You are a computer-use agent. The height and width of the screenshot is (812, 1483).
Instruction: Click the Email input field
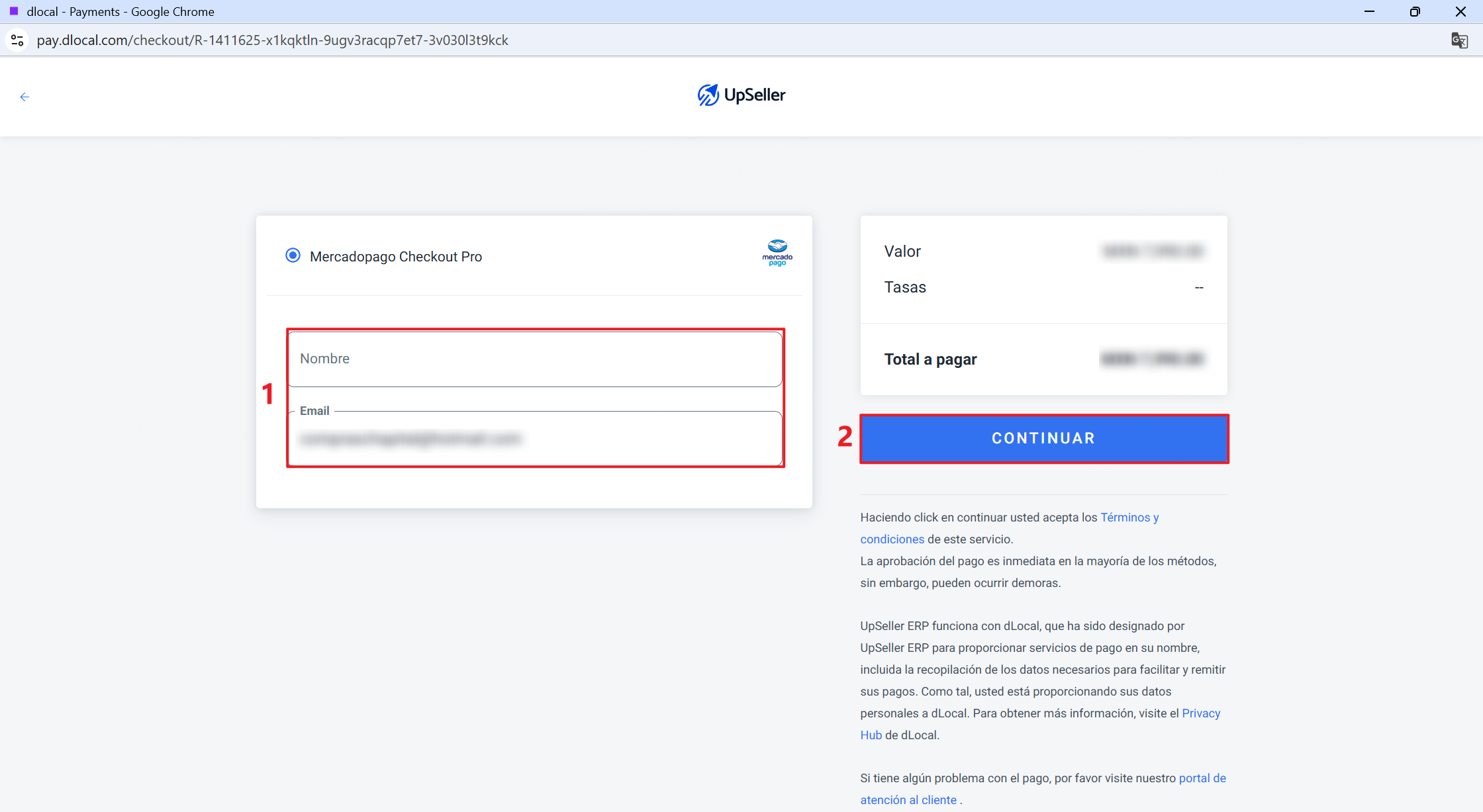pyautogui.click(x=535, y=439)
